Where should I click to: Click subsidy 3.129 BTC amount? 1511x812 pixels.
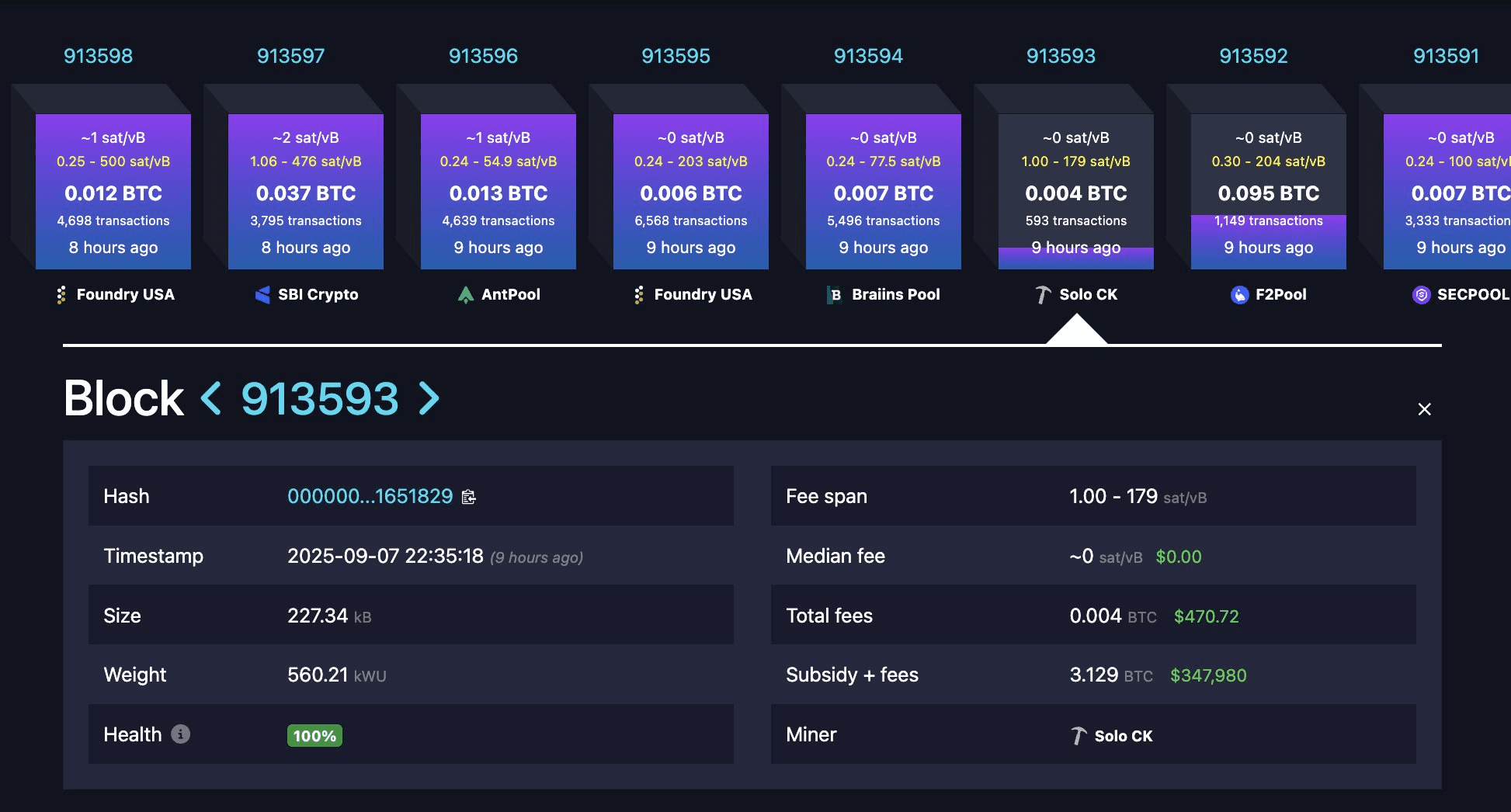click(x=1111, y=675)
